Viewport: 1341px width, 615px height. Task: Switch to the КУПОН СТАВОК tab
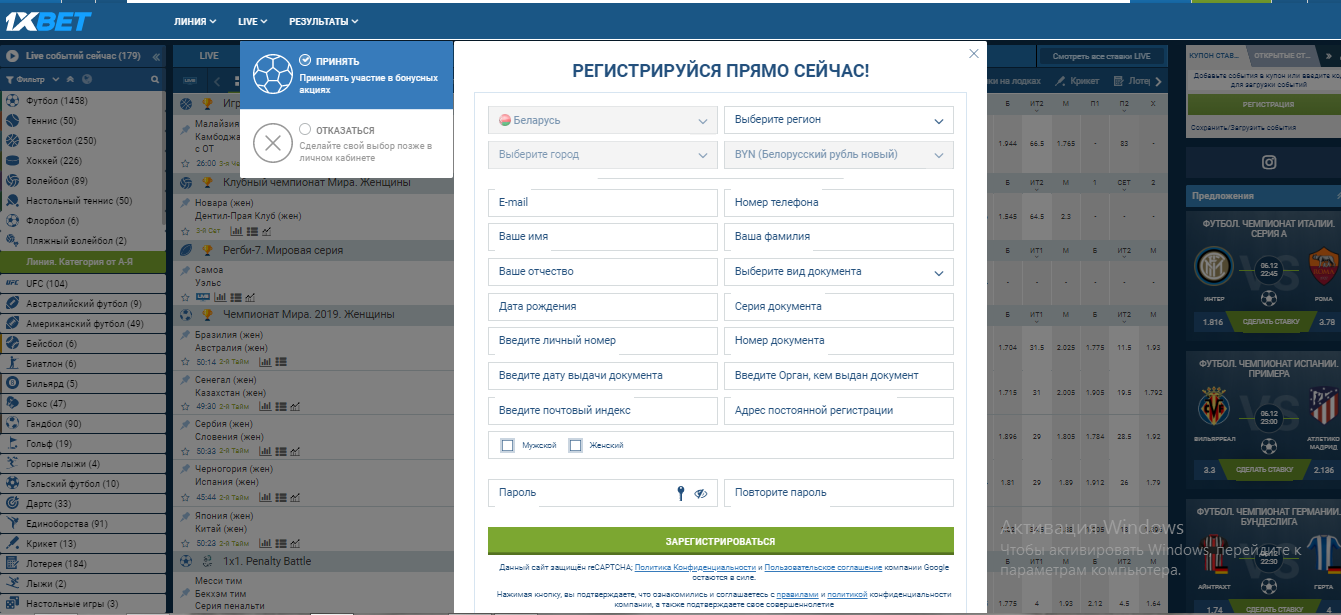pyautogui.click(x=1217, y=56)
